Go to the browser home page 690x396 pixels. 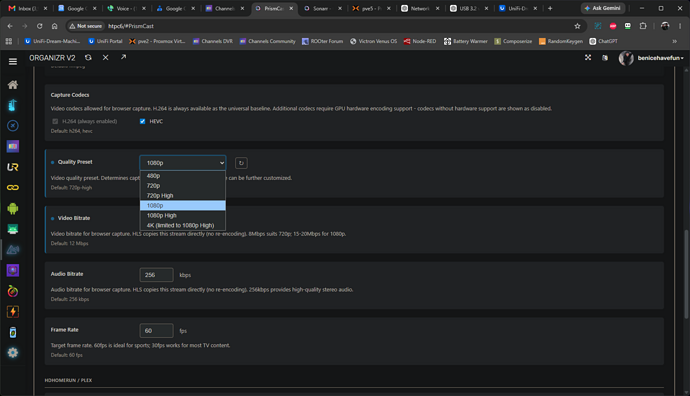coord(55,26)
